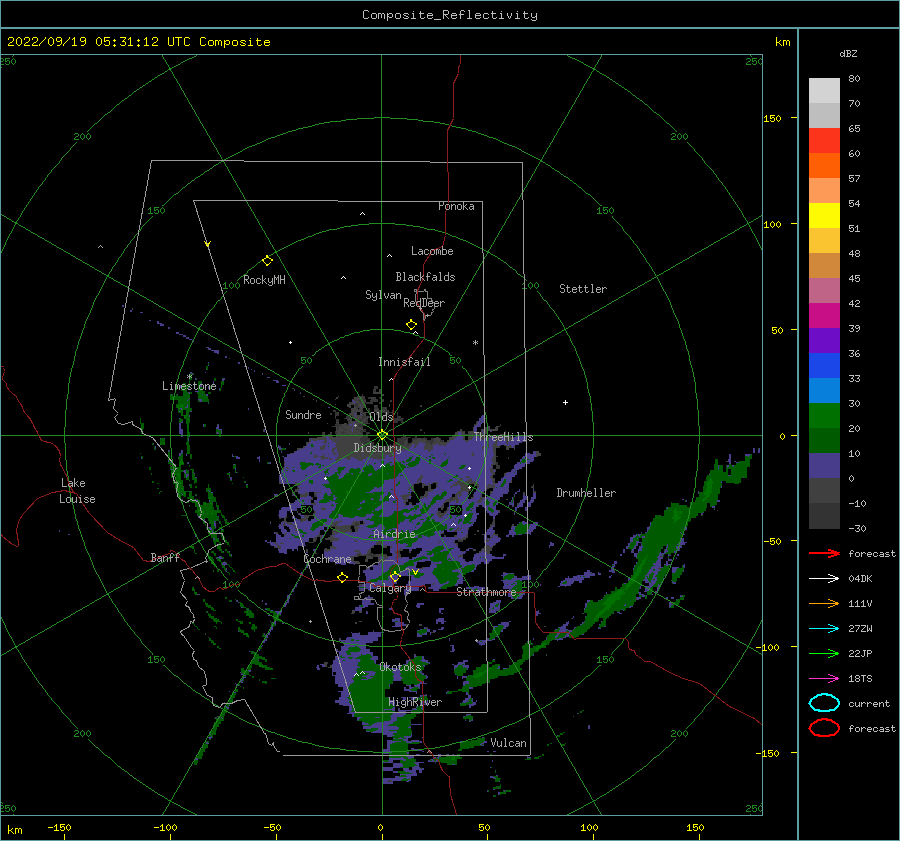Click the yellow diamond marker at radar center
This screenshot has width=900, height=841.
382,435
